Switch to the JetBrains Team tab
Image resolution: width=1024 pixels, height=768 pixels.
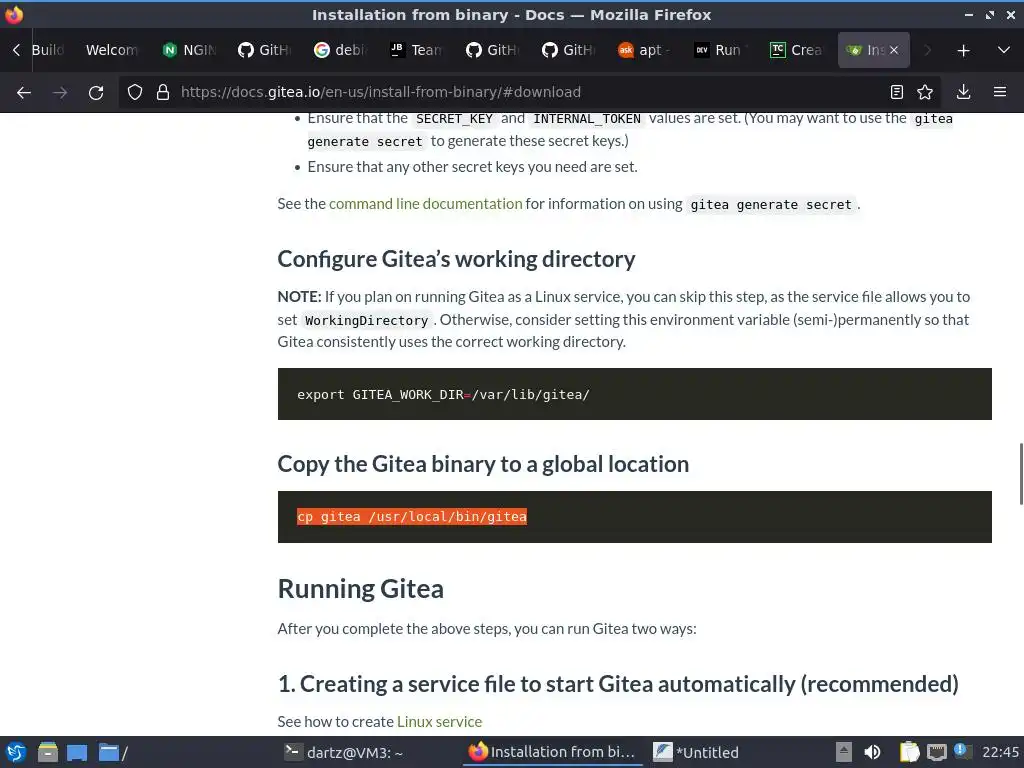tap(417, 50)
